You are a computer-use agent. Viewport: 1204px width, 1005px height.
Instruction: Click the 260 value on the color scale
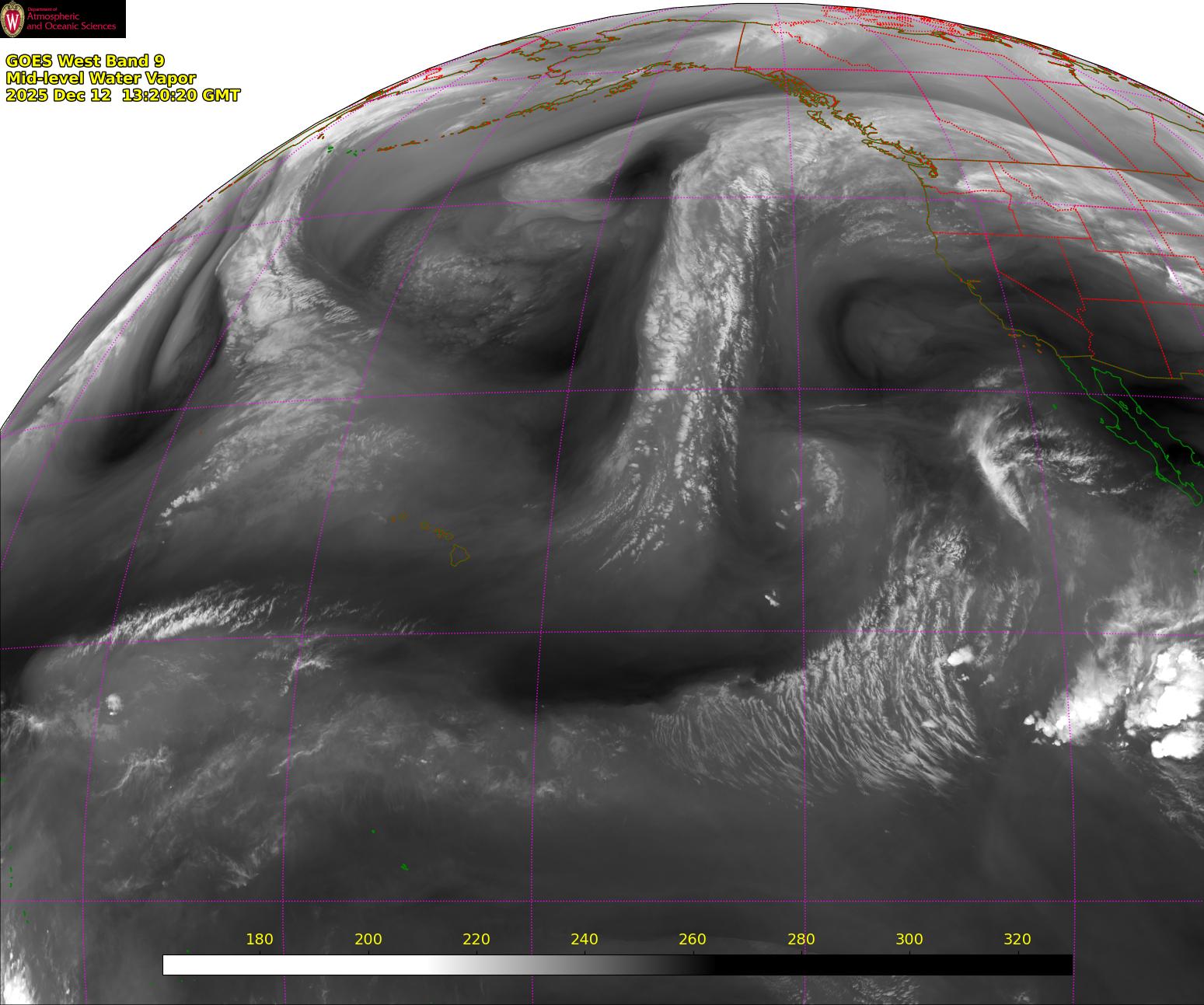pyautogui.click(x=693, y=939)
